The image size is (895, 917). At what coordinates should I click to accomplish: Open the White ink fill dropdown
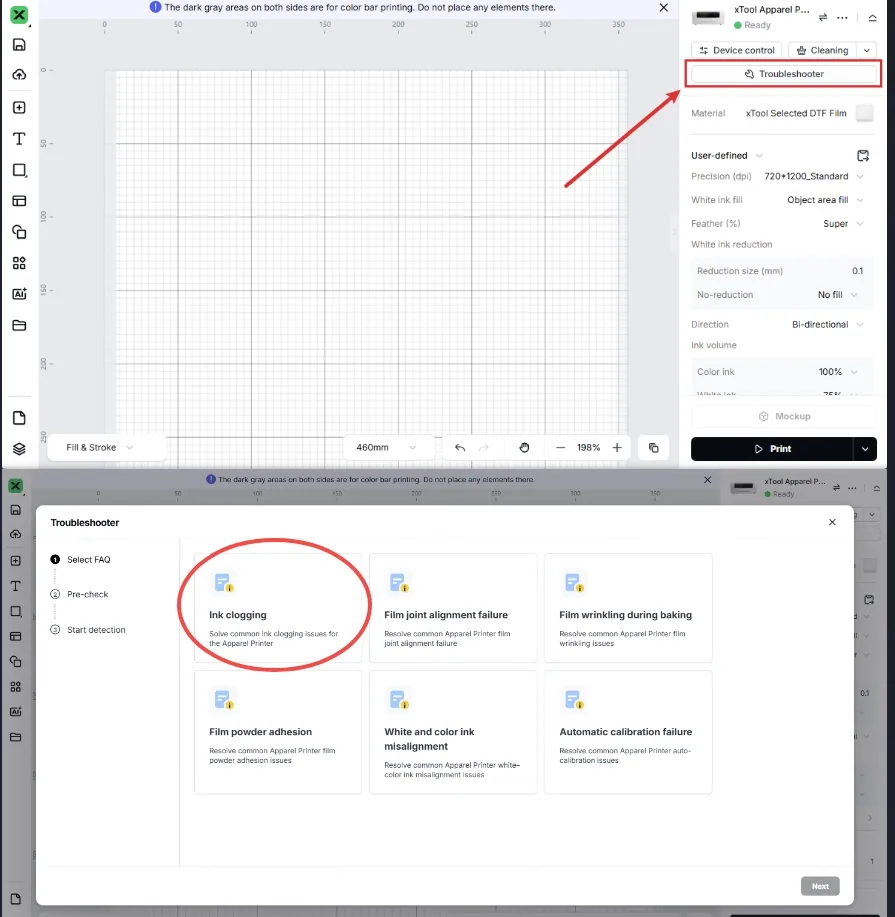pyautogui.click(x=860, y=200)
